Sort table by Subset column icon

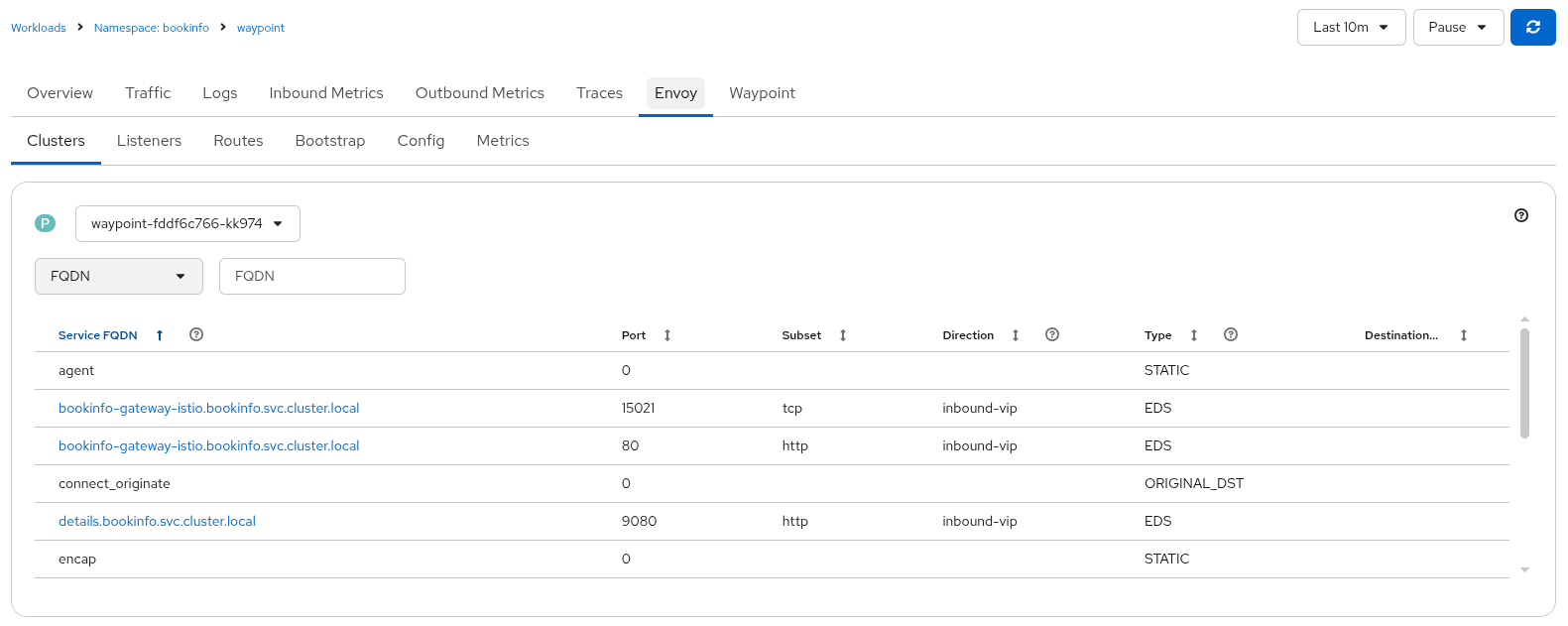[843, 335]
